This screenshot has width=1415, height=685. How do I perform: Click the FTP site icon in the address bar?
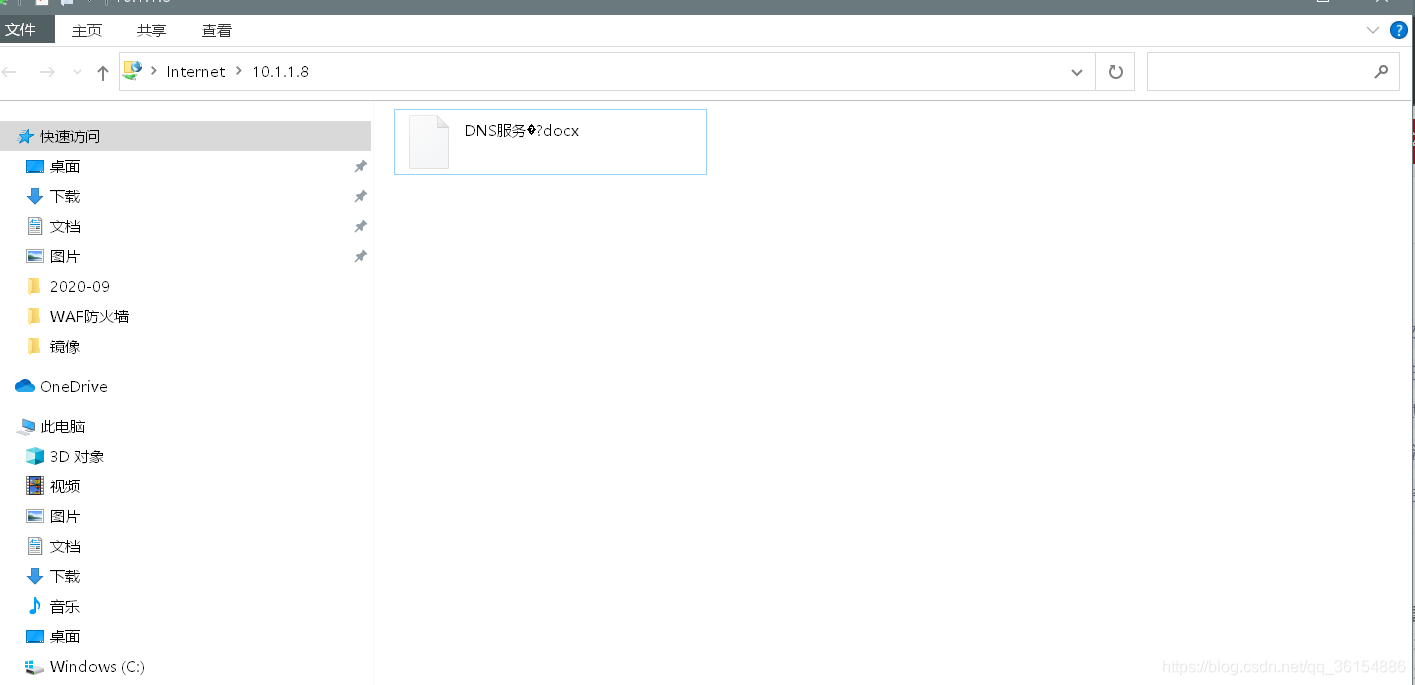coord(131,70)
